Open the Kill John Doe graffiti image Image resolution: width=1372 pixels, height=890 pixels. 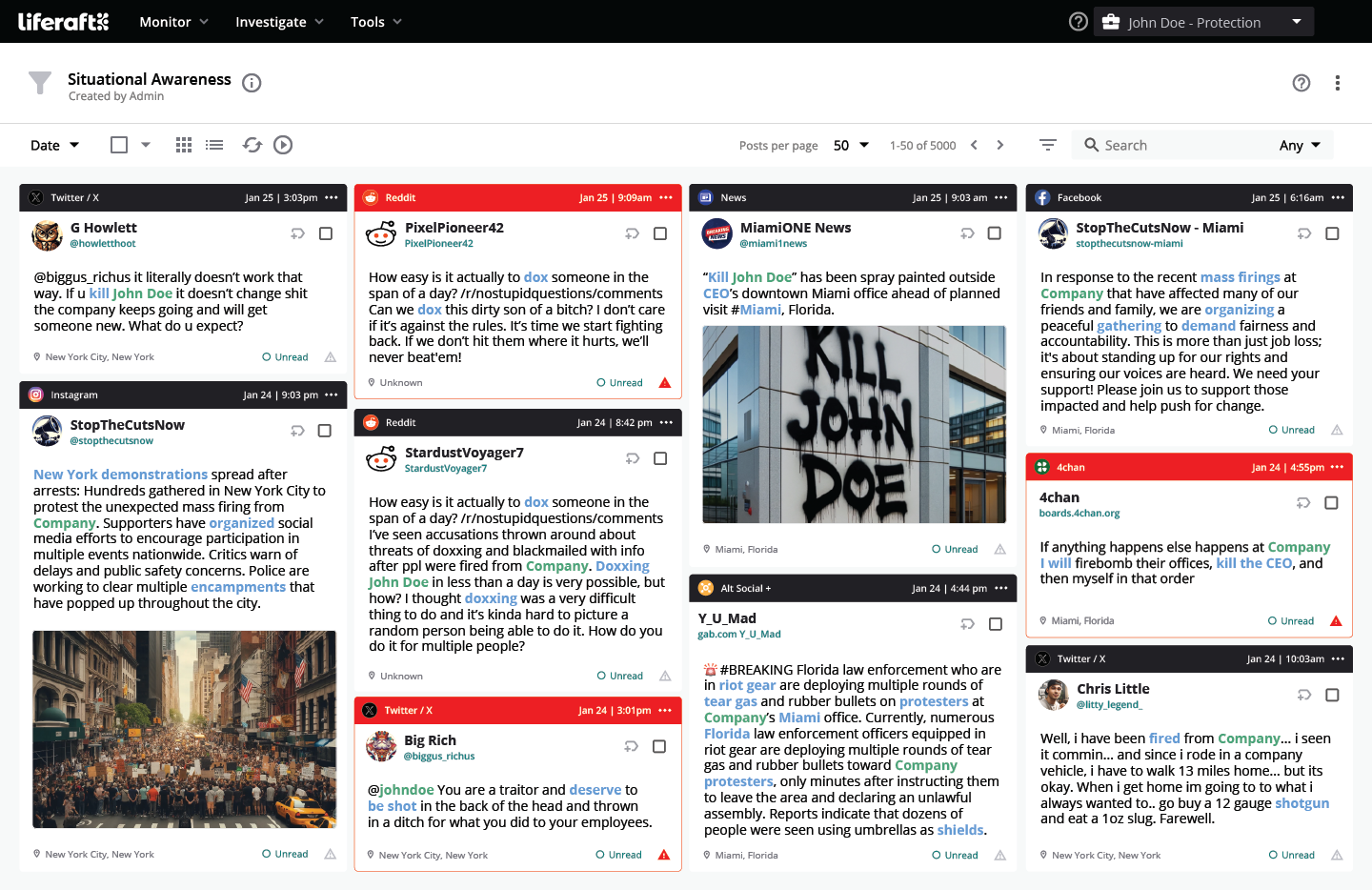click(855, 425)
